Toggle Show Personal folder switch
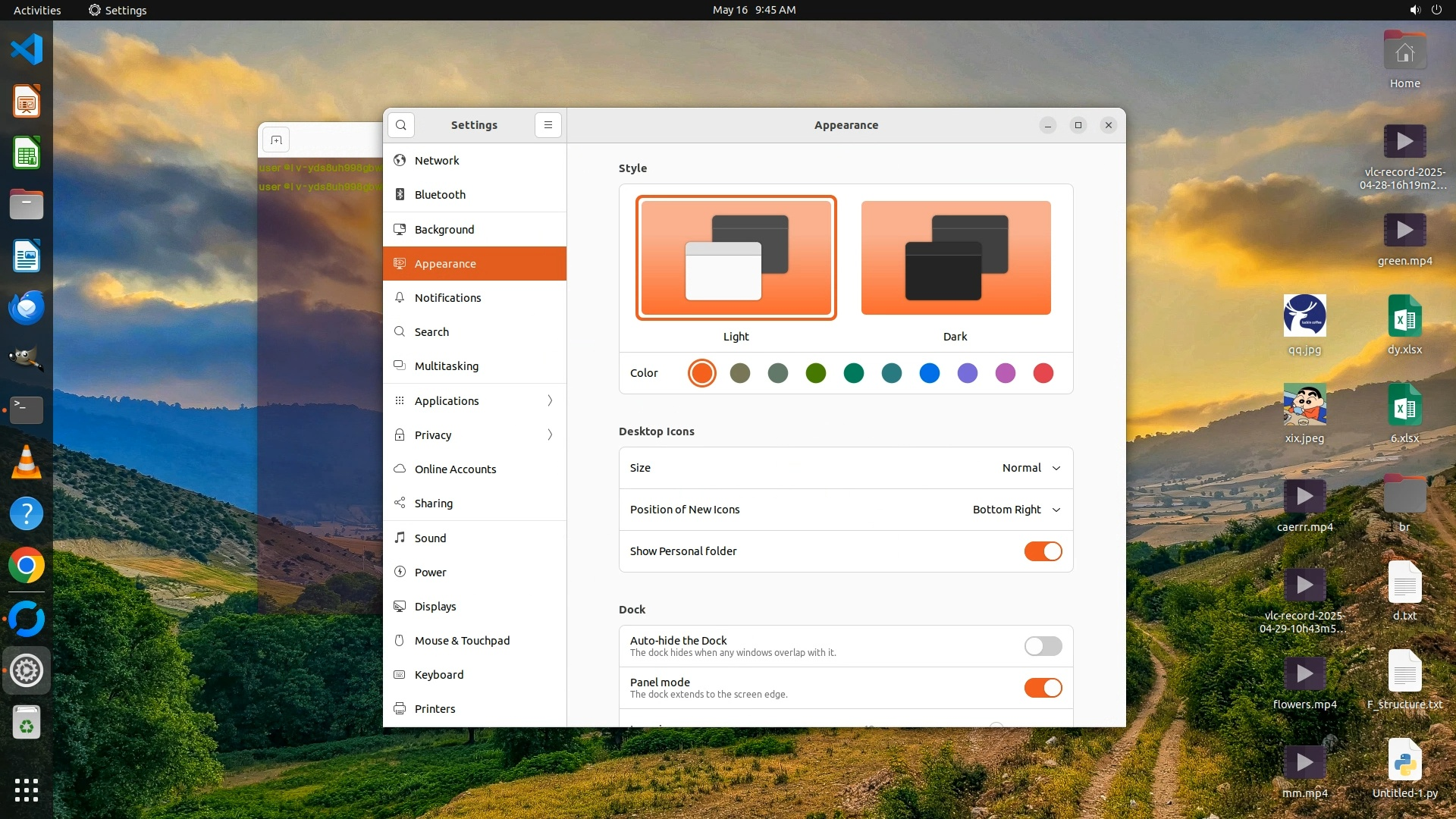Screen dimensions: 1456x819 click(x=1043, y=551)
